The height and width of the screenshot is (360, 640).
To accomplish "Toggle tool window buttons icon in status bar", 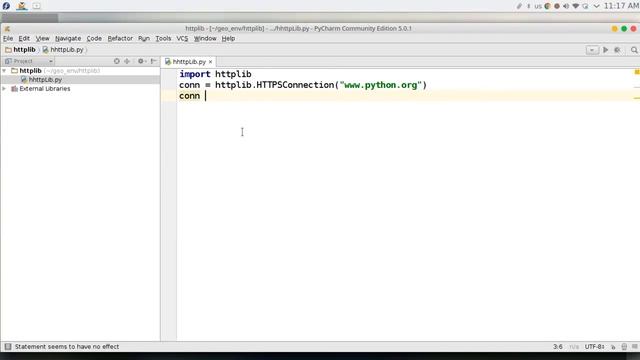I will point(8,347).
